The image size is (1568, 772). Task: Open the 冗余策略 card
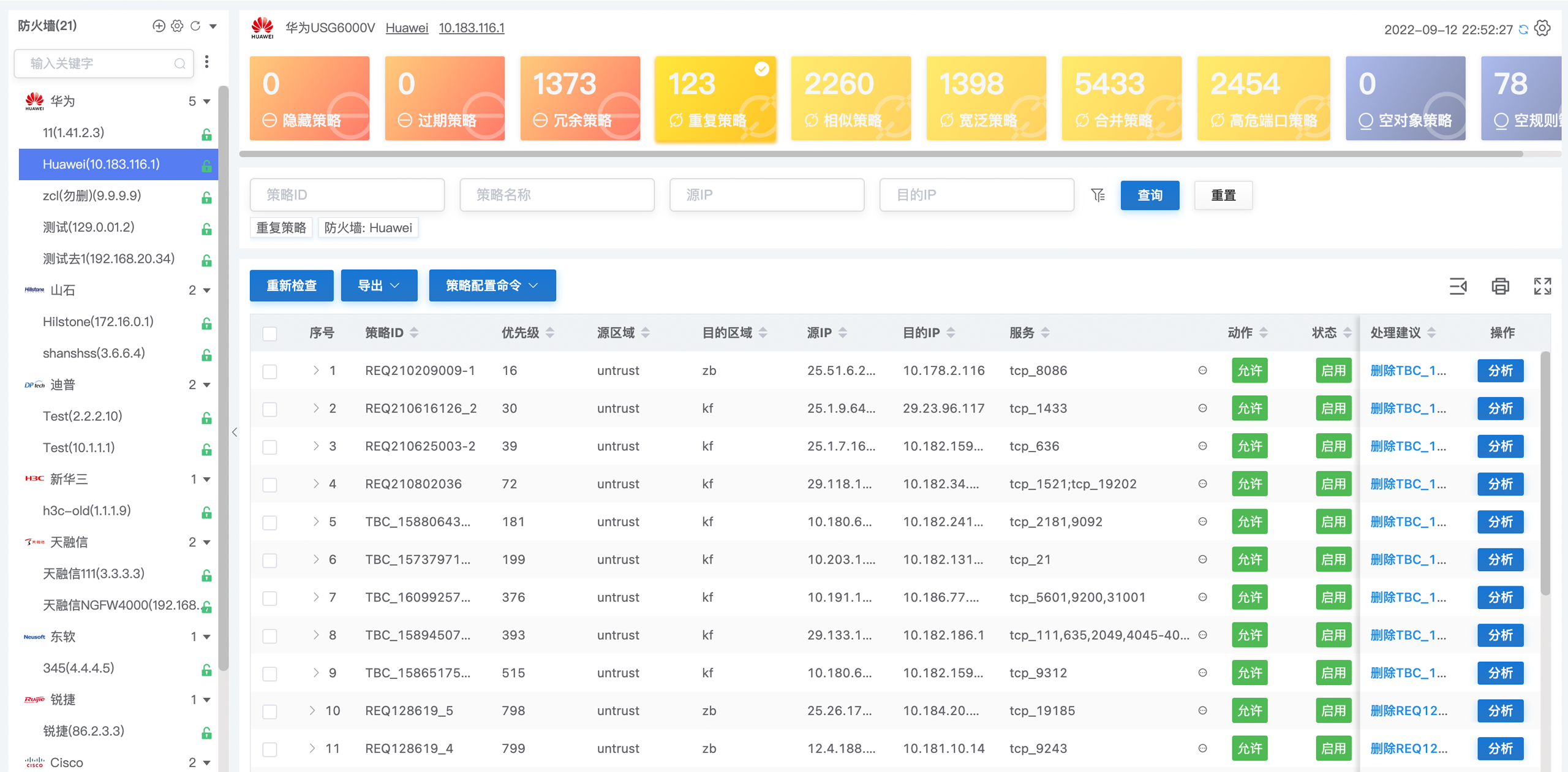[580, 98]
